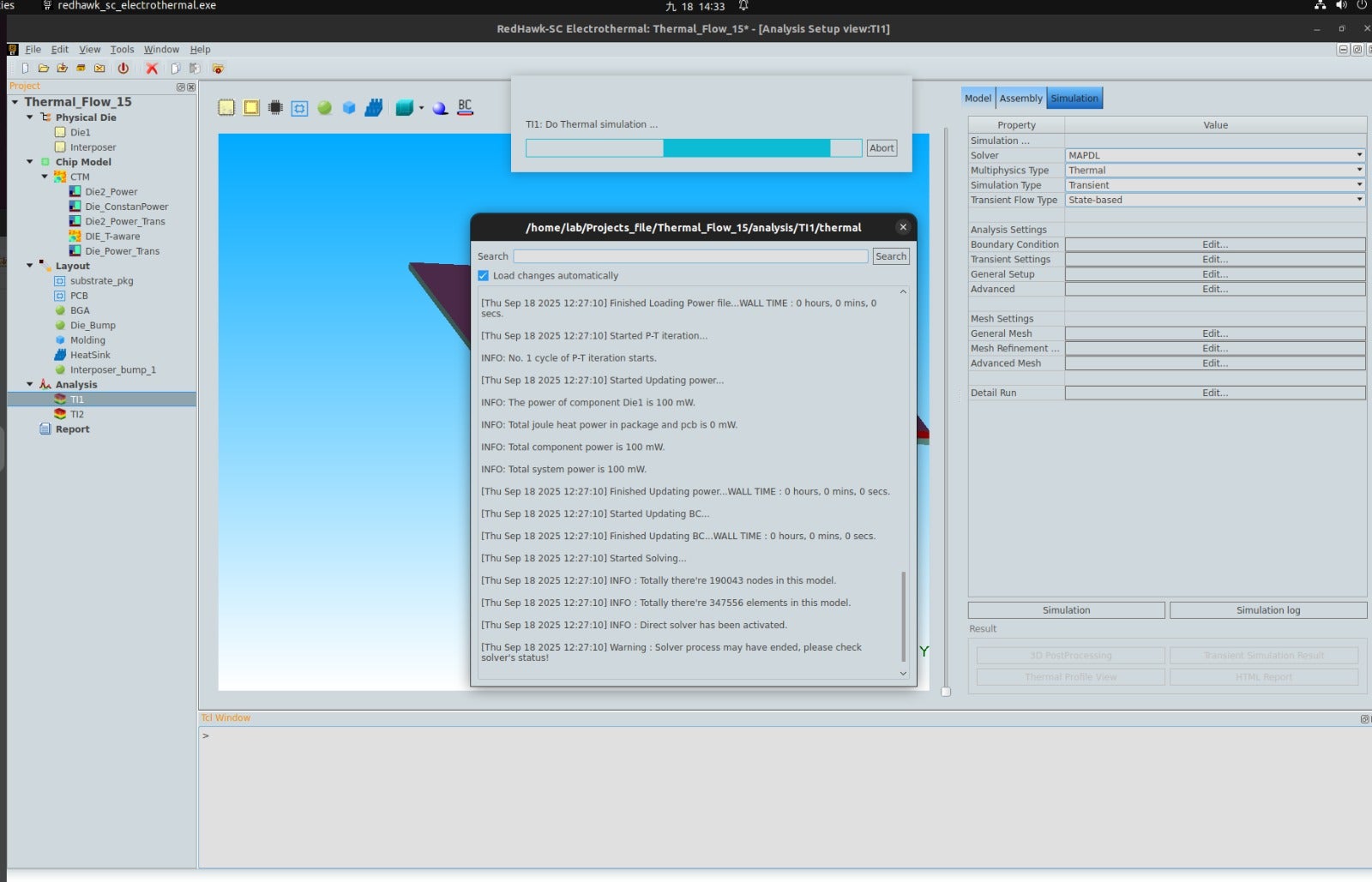This screenshot has height=882, width=1372.
Task: Open the volume control in system tray
Action: (1341, 5)
